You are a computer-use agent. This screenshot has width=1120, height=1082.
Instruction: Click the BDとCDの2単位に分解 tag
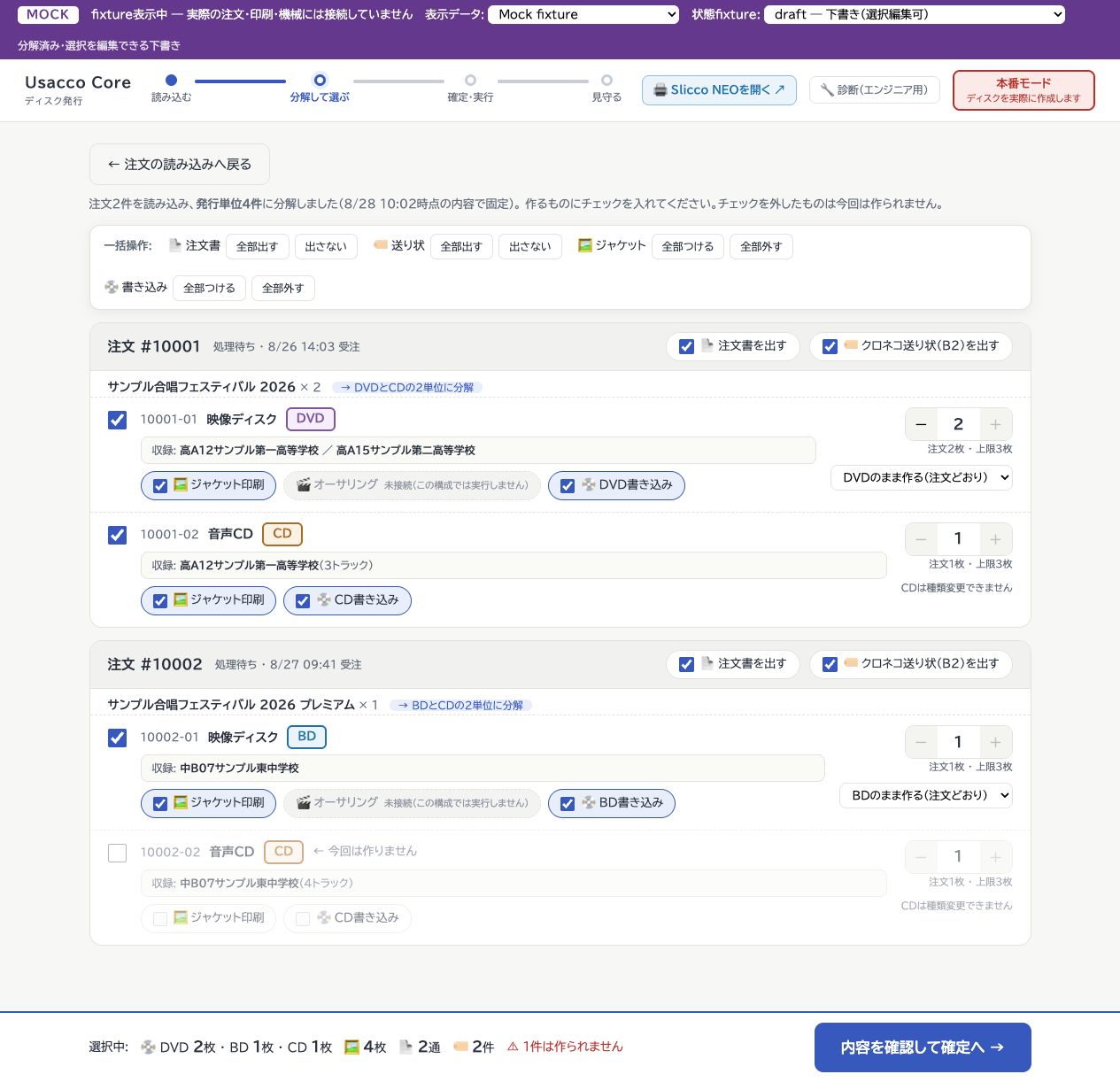coord(460,705)
